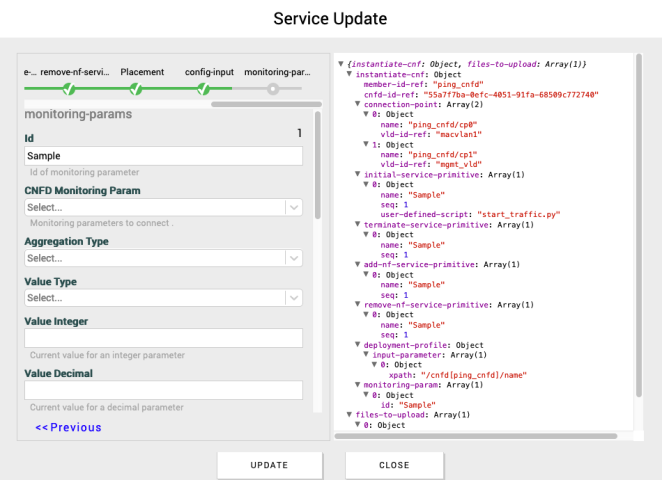
Task: Open the Aggregation Type dropdown
Action: [163, 258]
